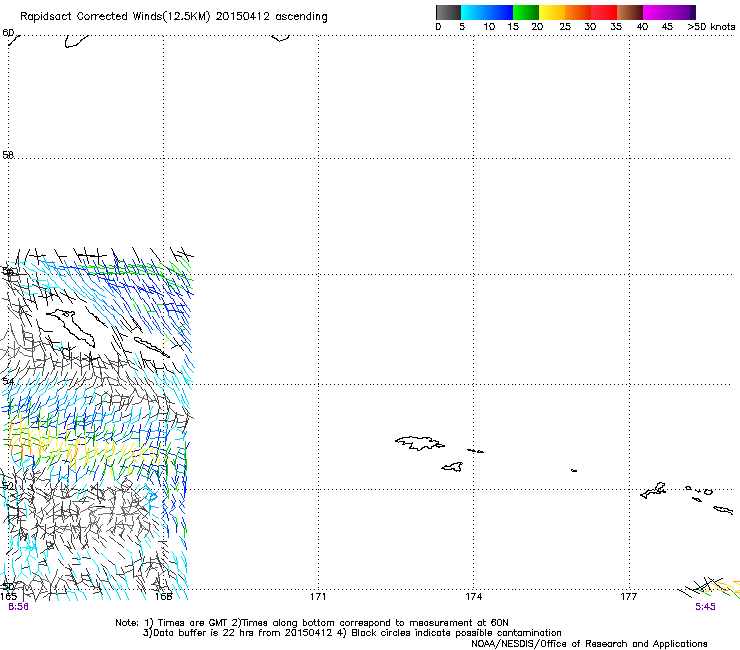Click the largest island outline near 173 longitude
This screenshot has height=650, width=740.
(x=420, y=443)
